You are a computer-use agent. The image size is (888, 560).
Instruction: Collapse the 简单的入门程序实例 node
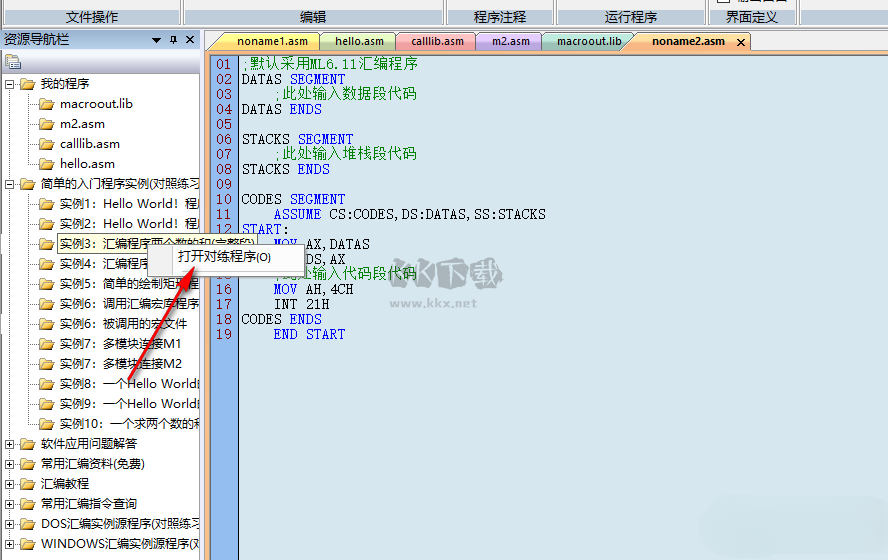click(x=10, y=184)
